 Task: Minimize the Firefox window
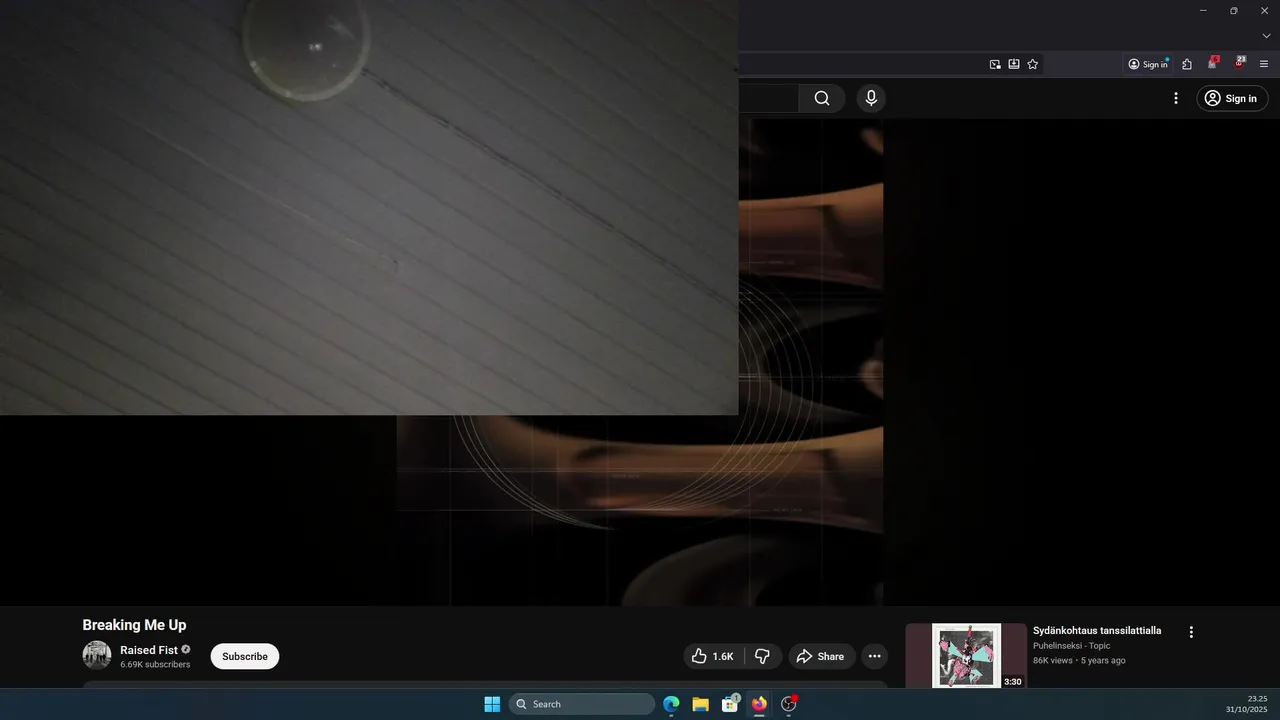pyautogui.click(x=1203, y=10)
